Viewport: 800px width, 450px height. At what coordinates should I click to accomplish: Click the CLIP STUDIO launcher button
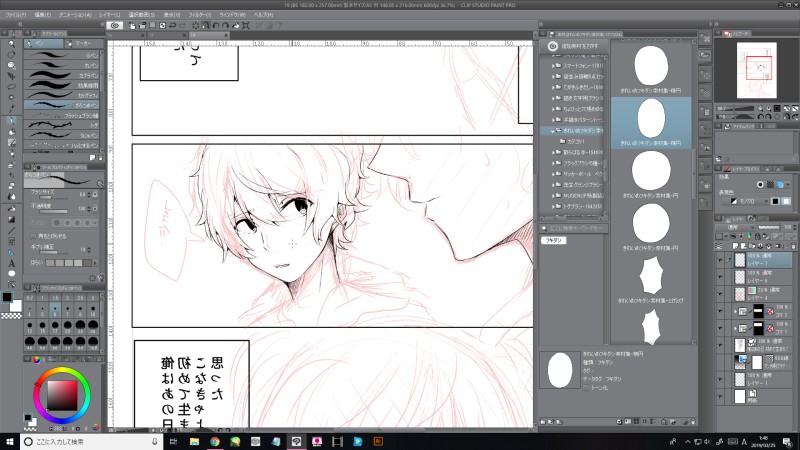pyautogui.click(x=115, y=25)
